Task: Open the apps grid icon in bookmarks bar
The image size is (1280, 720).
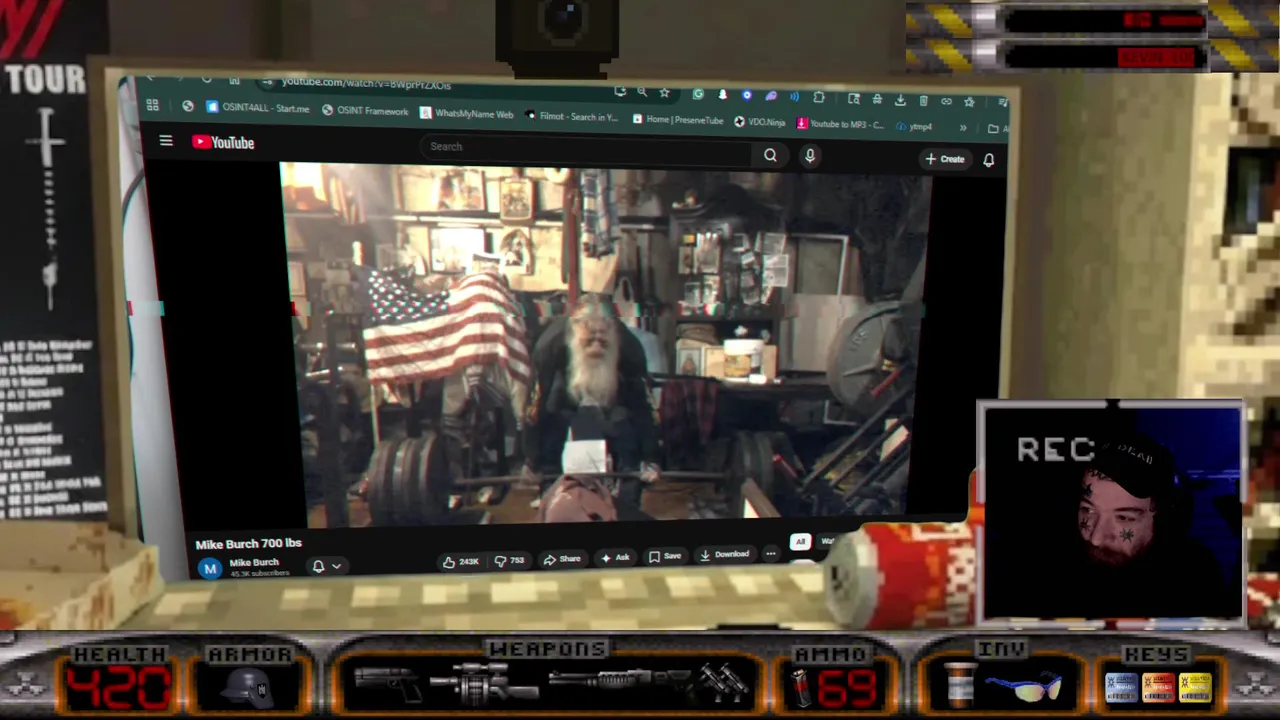Action: pos(152,105)
